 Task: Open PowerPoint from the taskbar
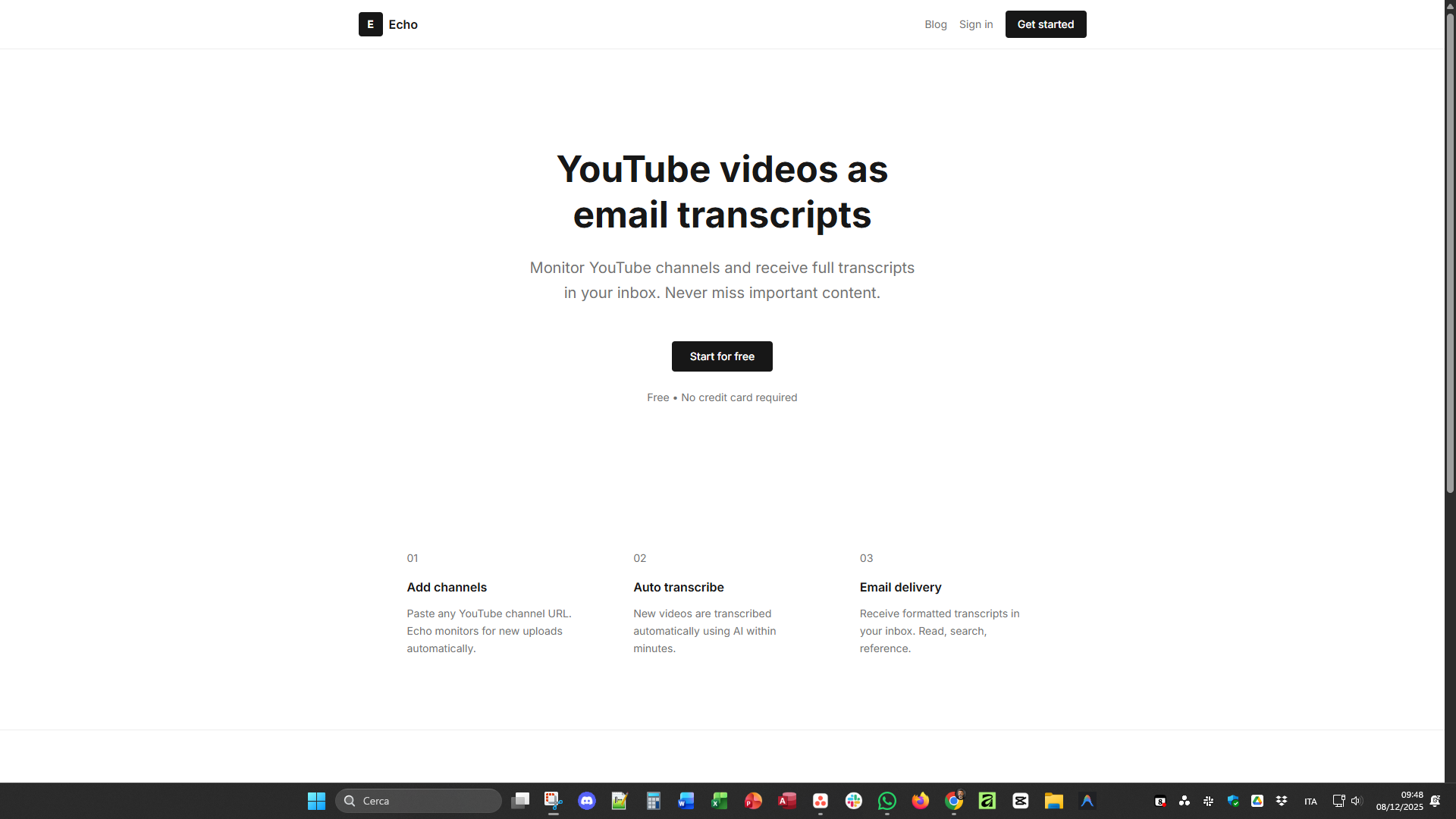point(752,801)
